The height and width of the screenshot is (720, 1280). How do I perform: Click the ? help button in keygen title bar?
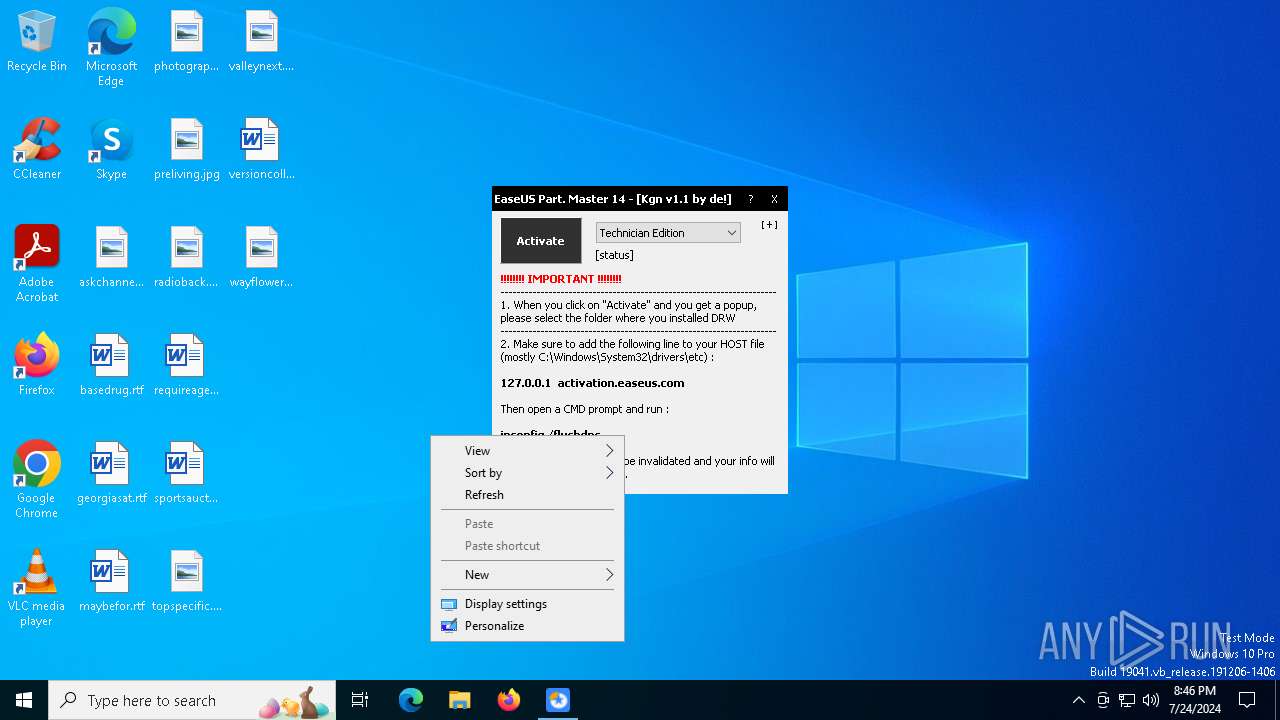tap(750, 199)
